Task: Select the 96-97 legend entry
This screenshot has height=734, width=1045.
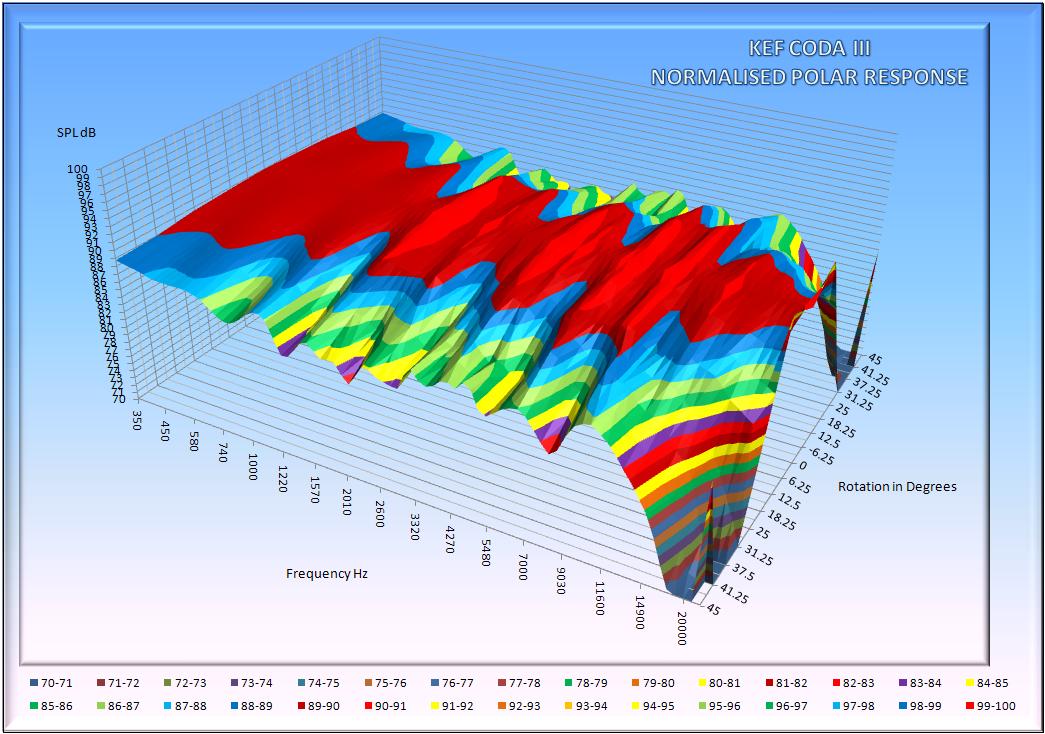Action: [786, 706]
